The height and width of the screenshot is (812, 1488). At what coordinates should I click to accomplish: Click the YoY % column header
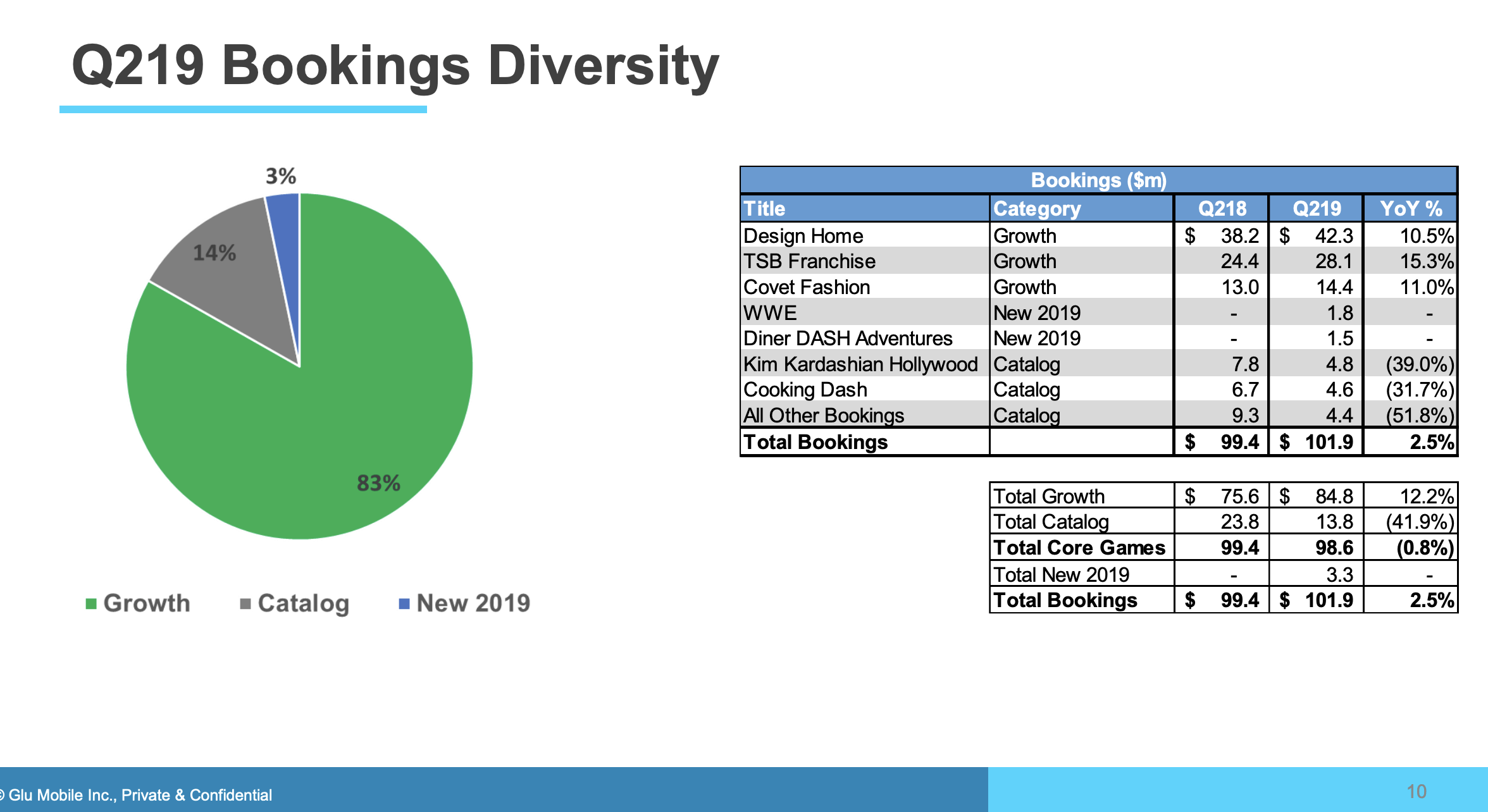pyautogui.click(x=1410, y=209)
